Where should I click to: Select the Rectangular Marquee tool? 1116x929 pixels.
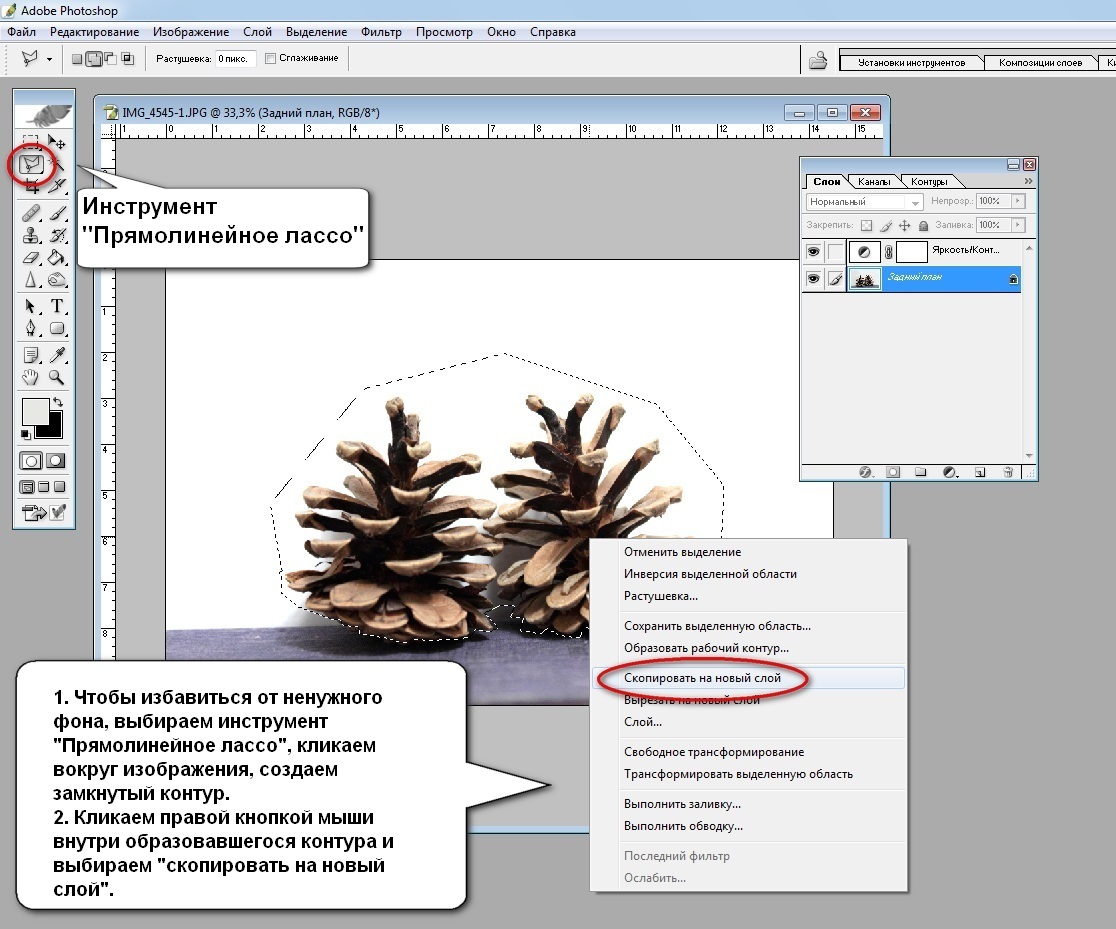click(x=31, y=141)
